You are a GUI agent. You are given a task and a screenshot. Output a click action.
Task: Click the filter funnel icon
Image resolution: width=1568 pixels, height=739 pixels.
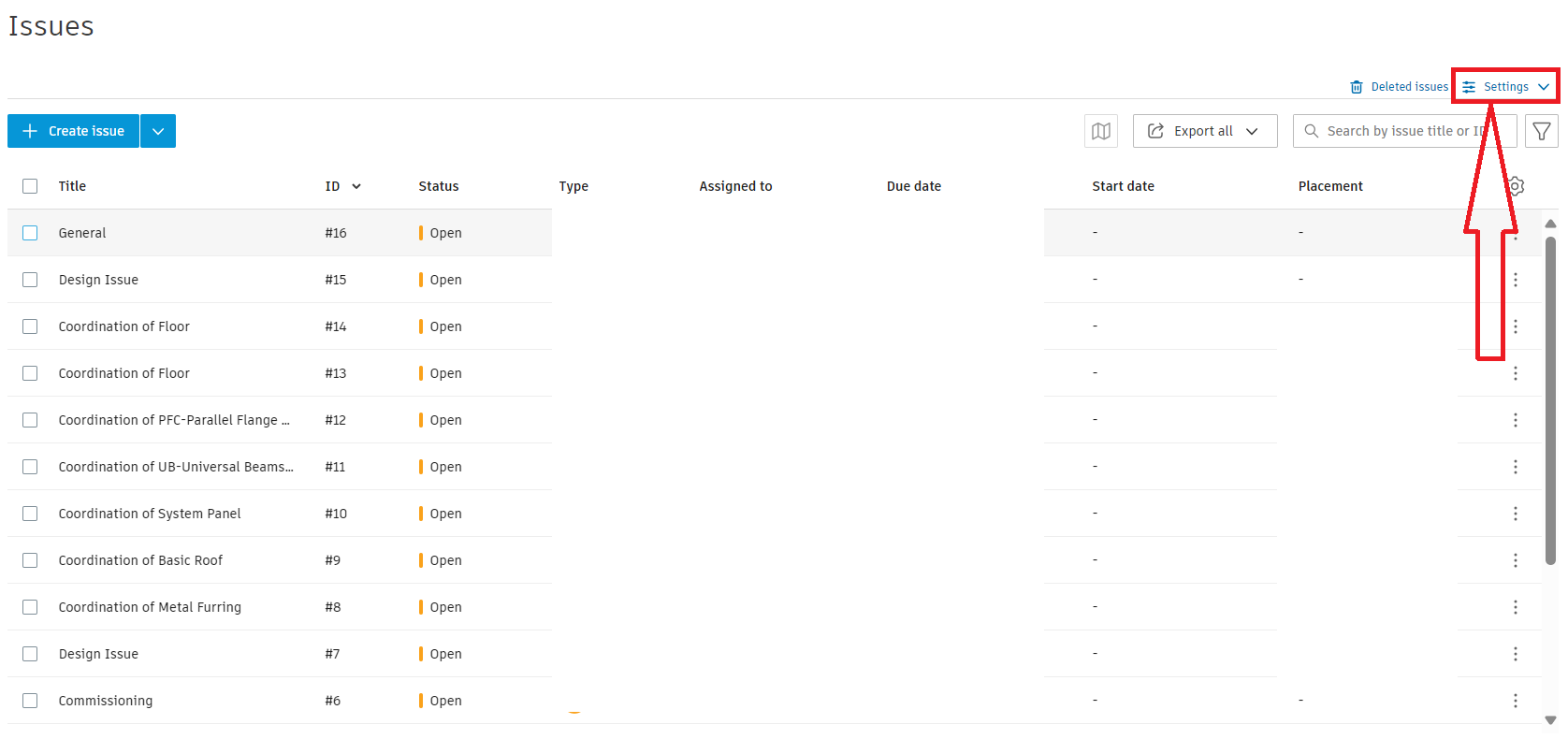pyautogui.click(x=1541, y=131)
